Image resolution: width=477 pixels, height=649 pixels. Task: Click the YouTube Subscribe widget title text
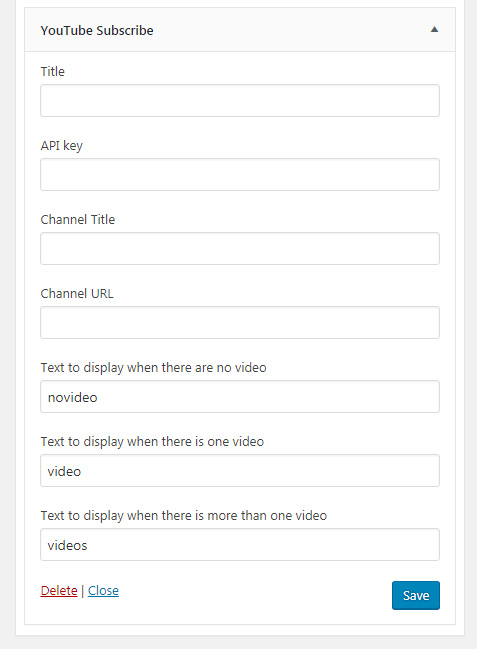[x=97, y=31]
